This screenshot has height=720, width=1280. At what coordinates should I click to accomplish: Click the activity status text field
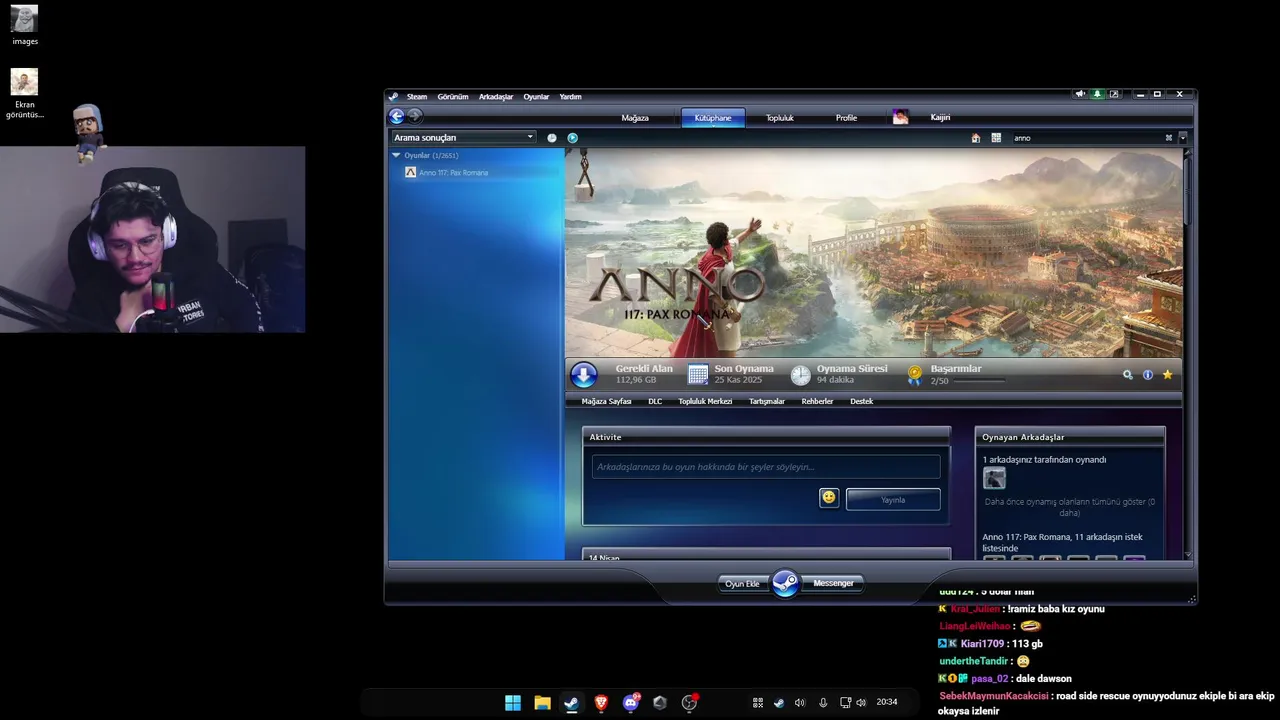(x=766, y=467)
